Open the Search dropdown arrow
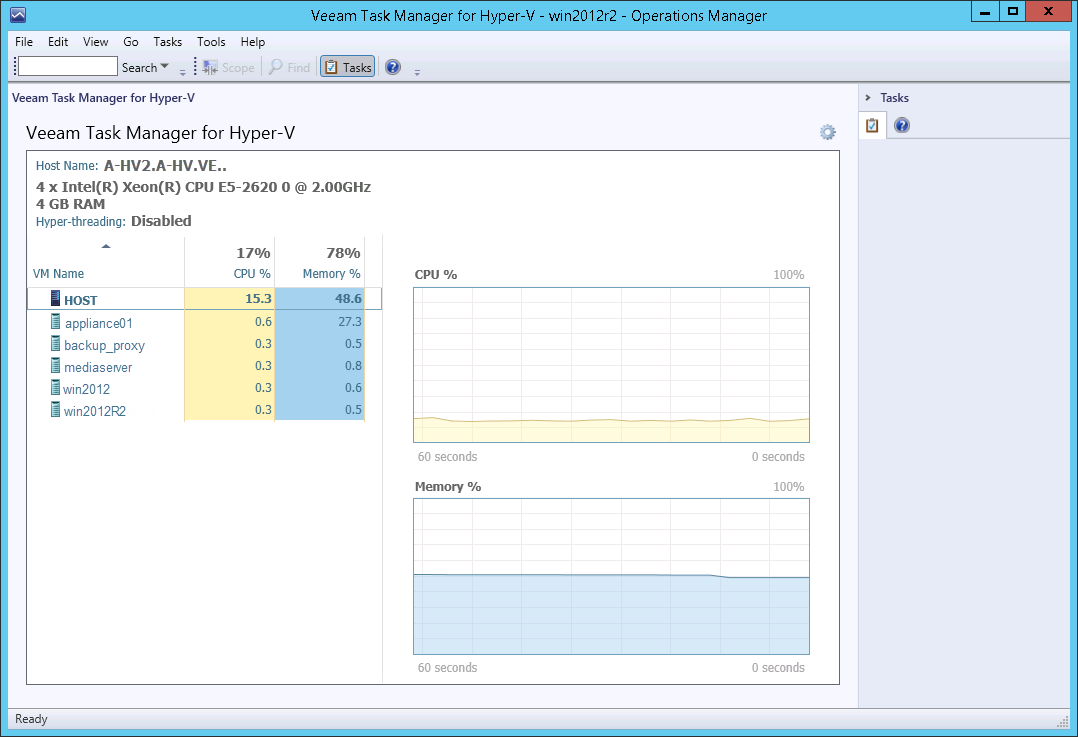The width and height of the screenshot is (1078, 737). tap(164, 67)
